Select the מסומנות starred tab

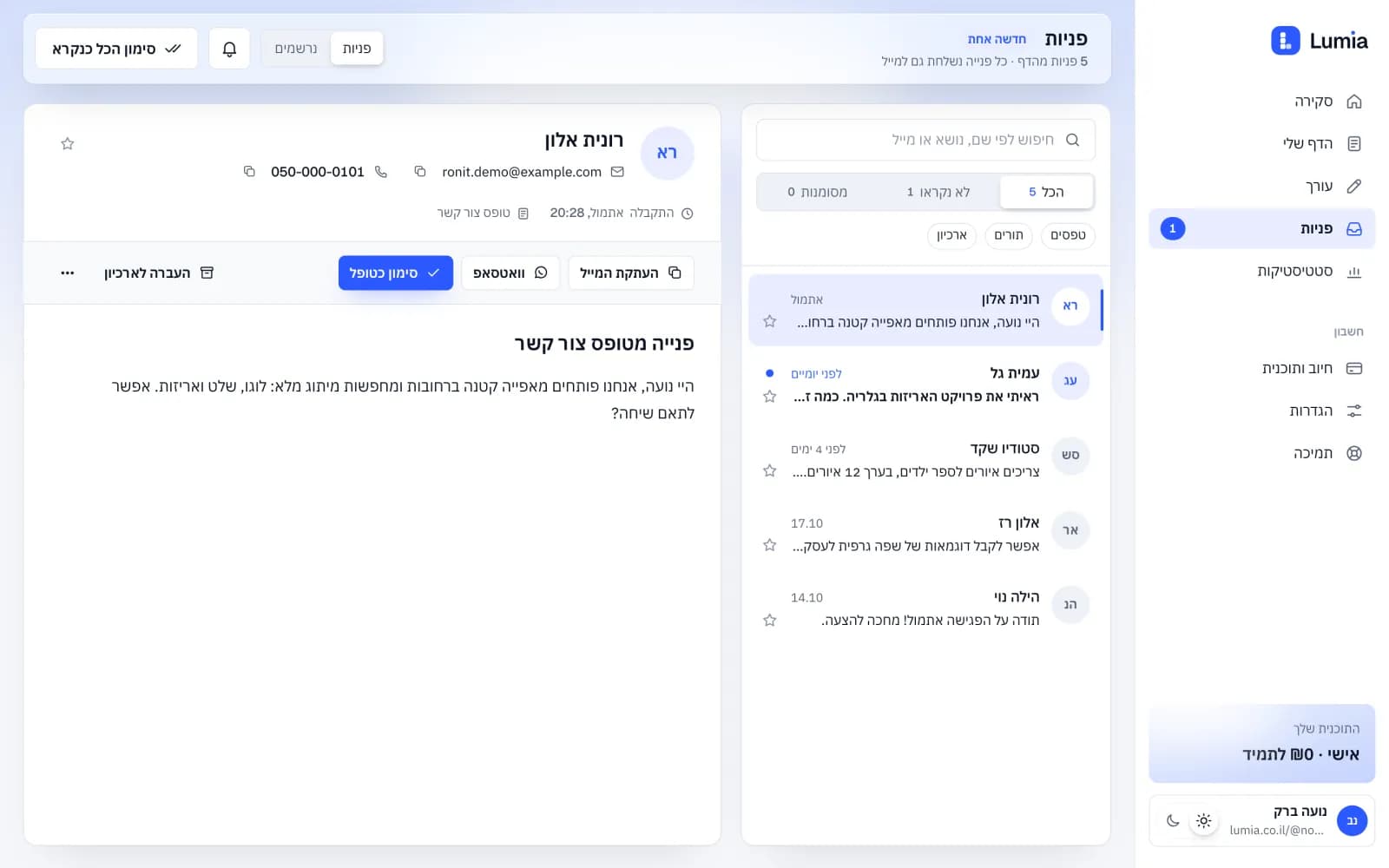(x=817, y=192)
